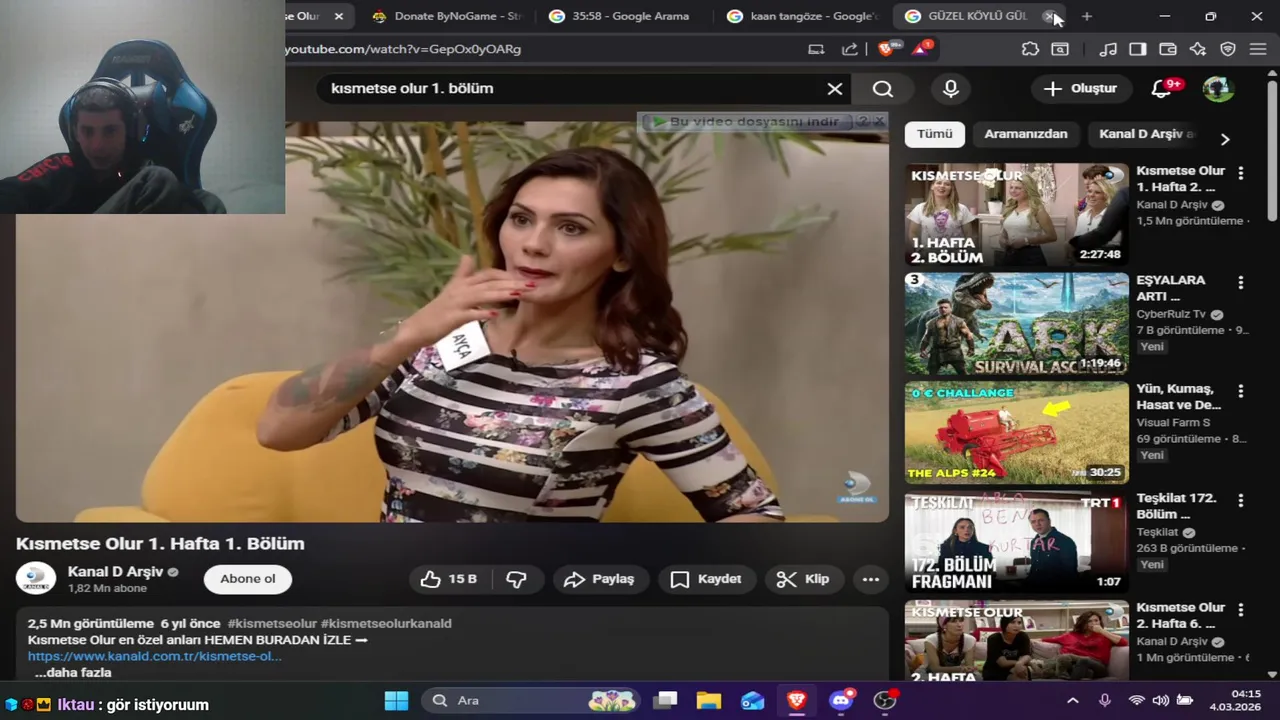Open taskbar volume speaker icon
Image resolution: width=1280 pixels, height=720 pixels.
[x=1160, y=701]
